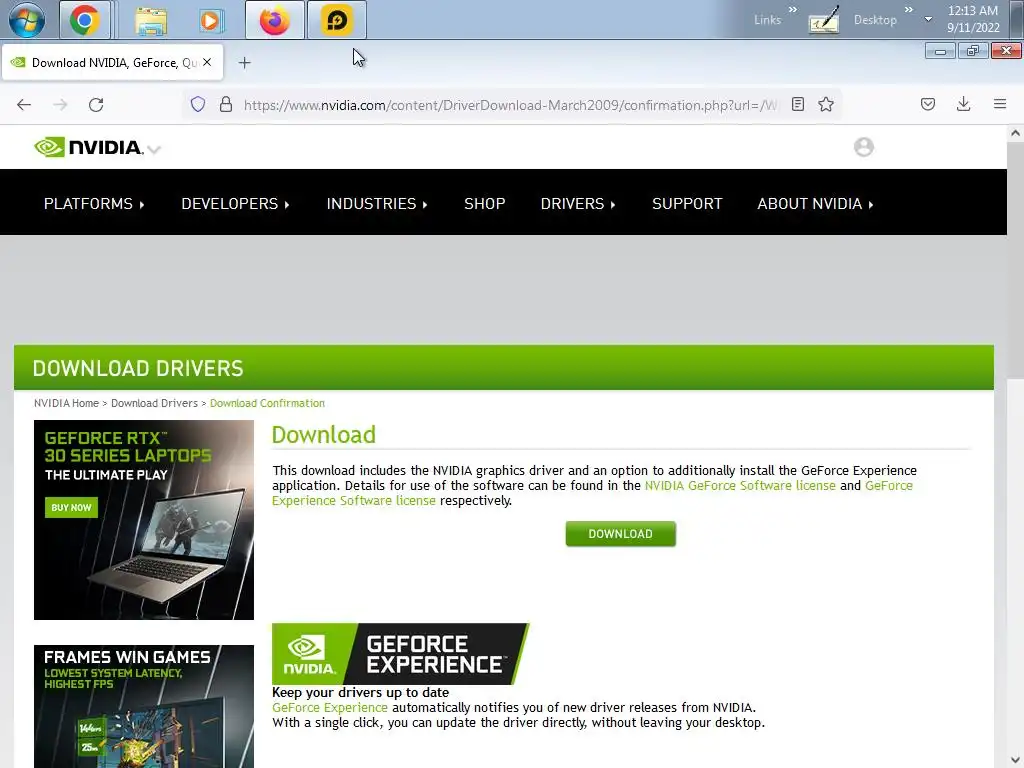
Task: Show hidden tray icons arrow
Action: (928, 20)
